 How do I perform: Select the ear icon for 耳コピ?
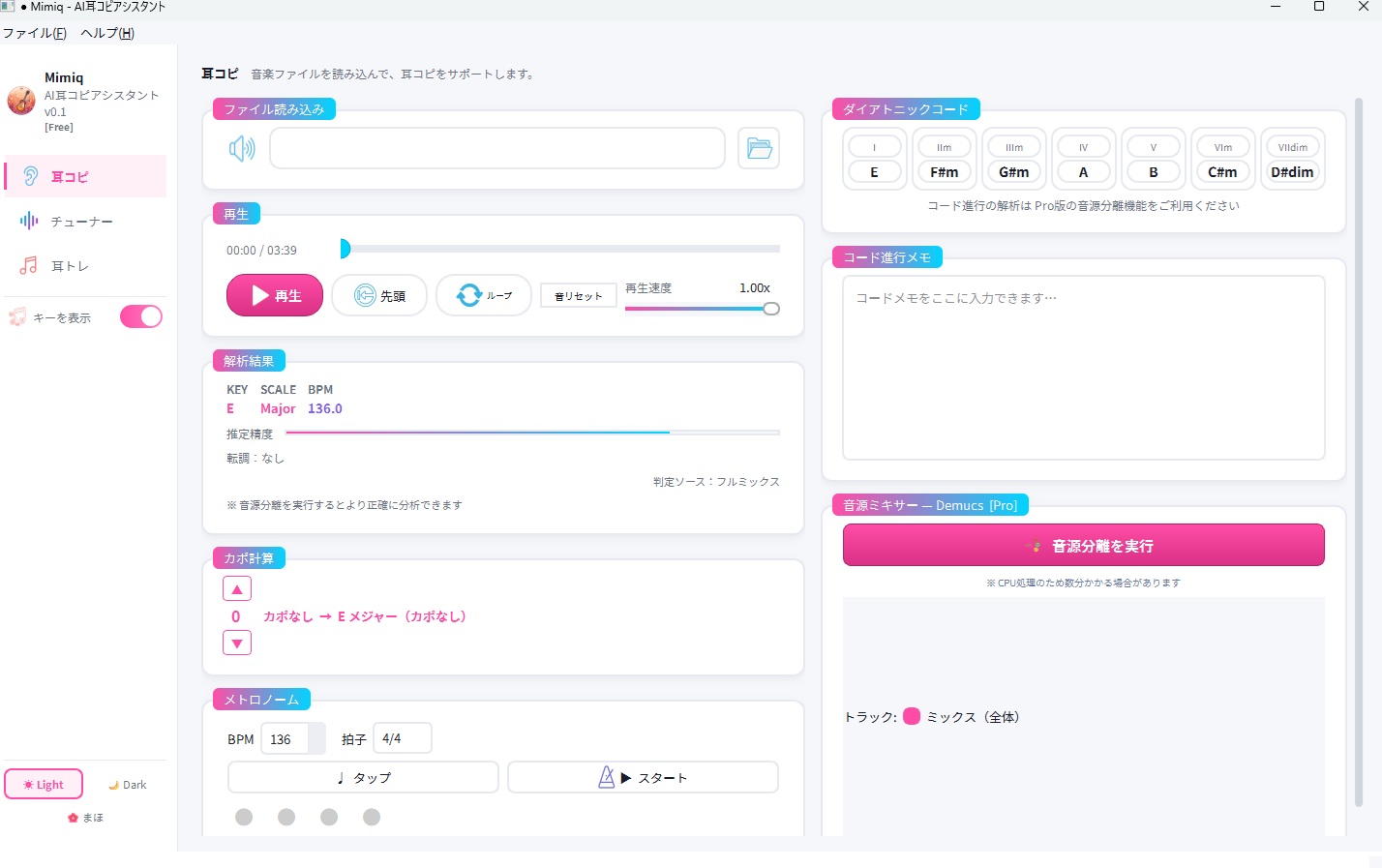(x=31, y=176)
